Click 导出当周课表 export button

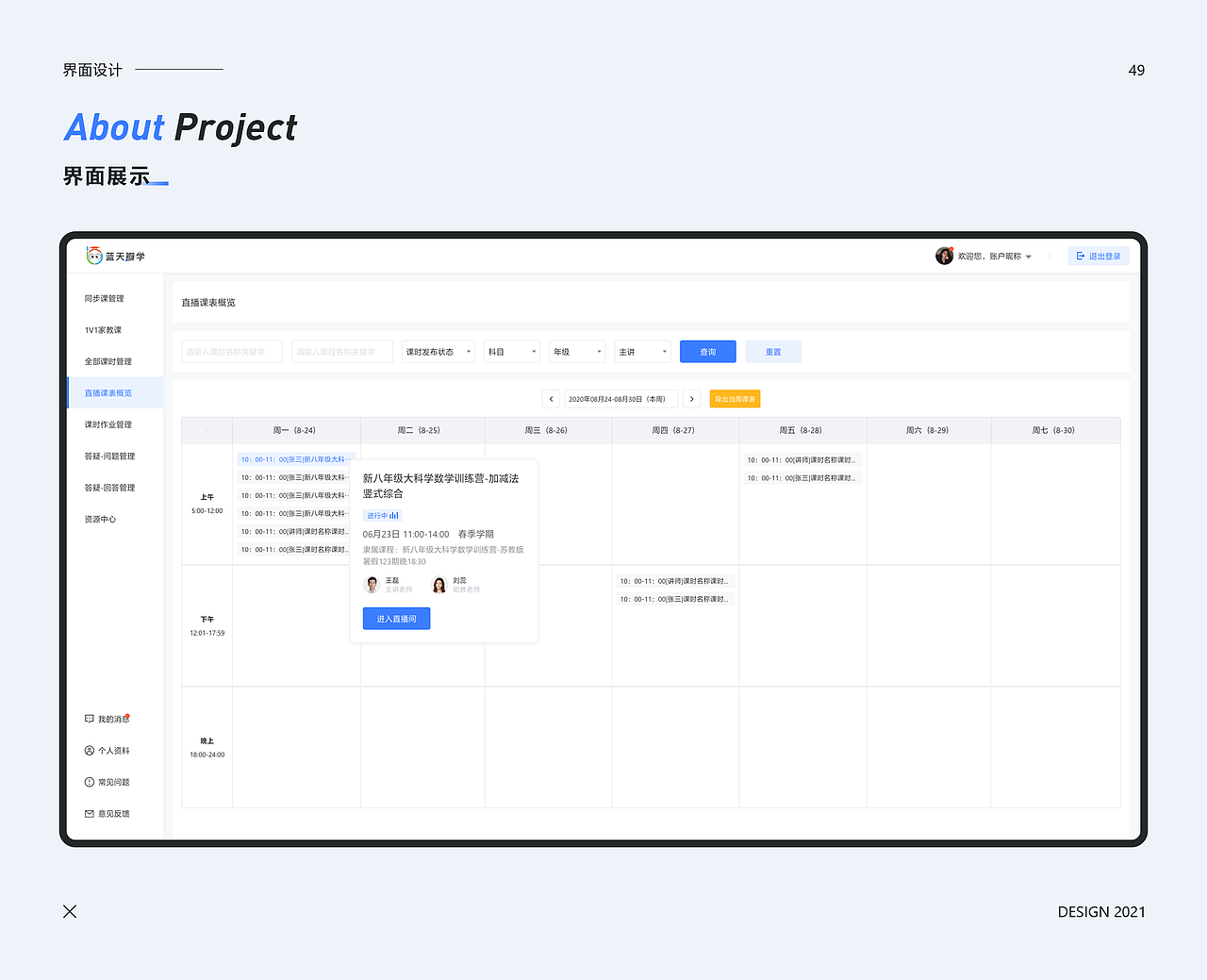click(735, 399)
